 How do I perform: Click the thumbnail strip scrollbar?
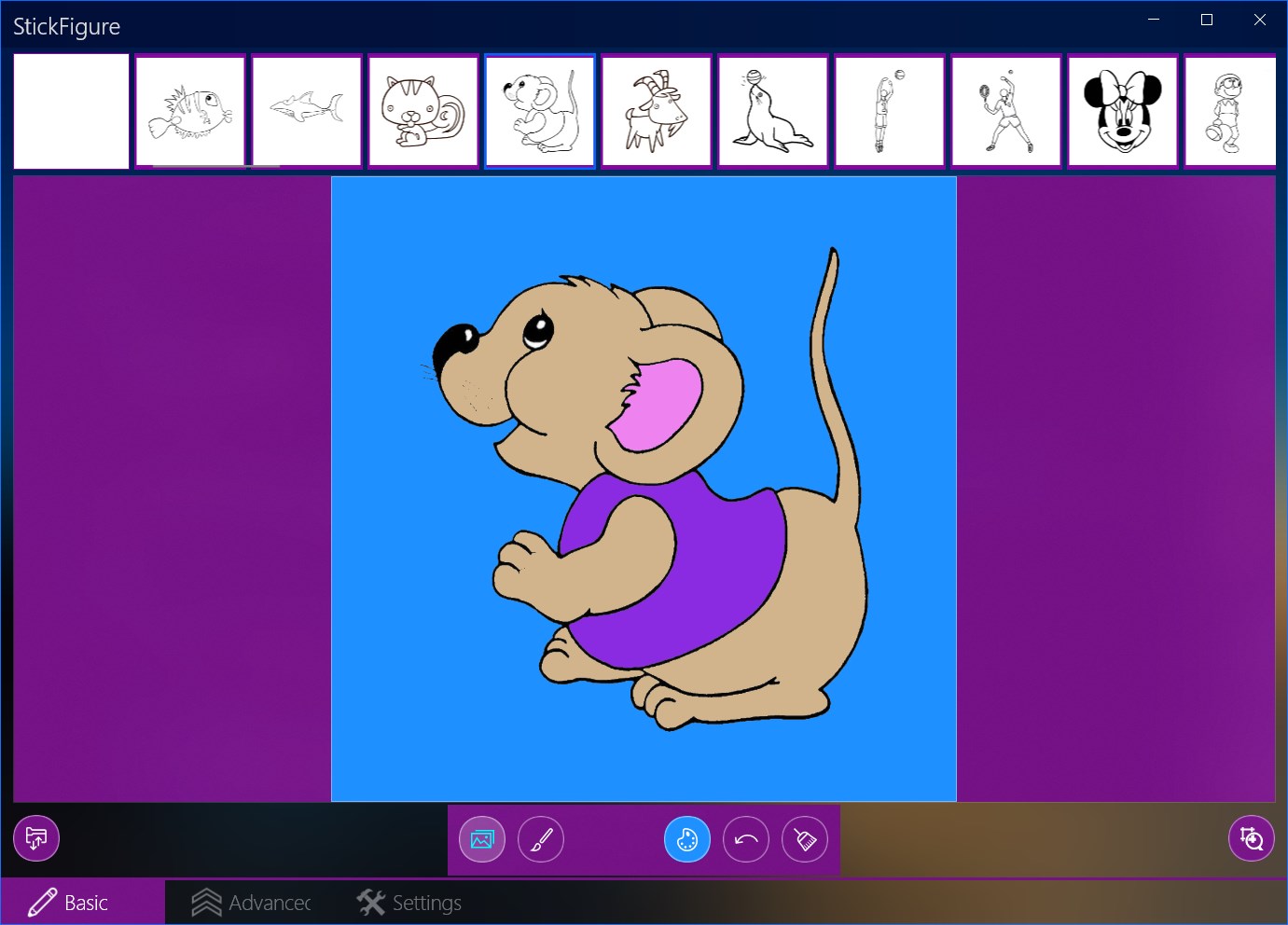[216, 168]
